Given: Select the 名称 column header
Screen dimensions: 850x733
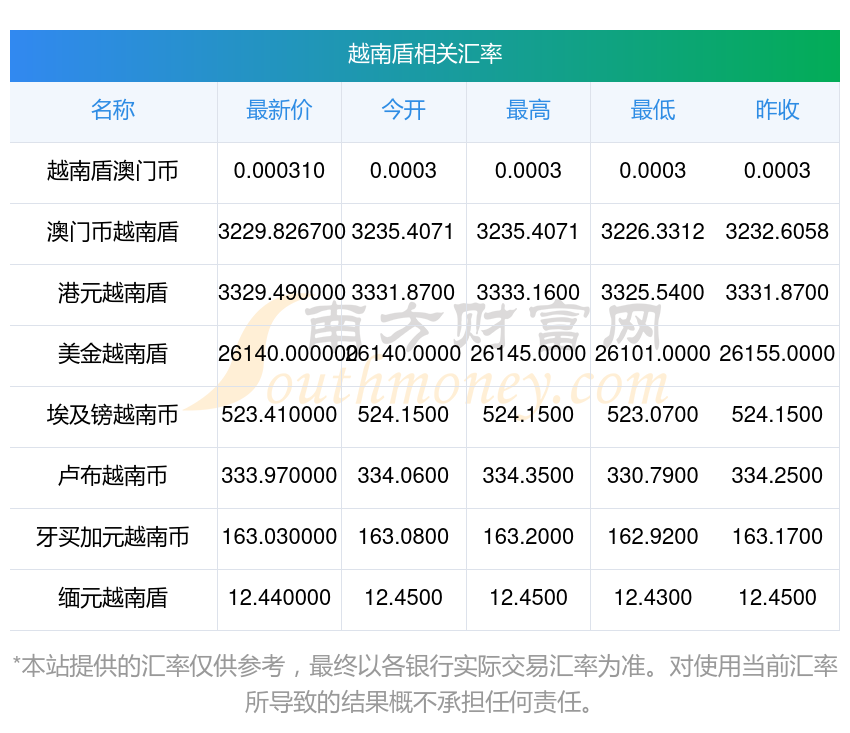Looking at the screenshot, I should pyautogui.click(x=113, y=110).
